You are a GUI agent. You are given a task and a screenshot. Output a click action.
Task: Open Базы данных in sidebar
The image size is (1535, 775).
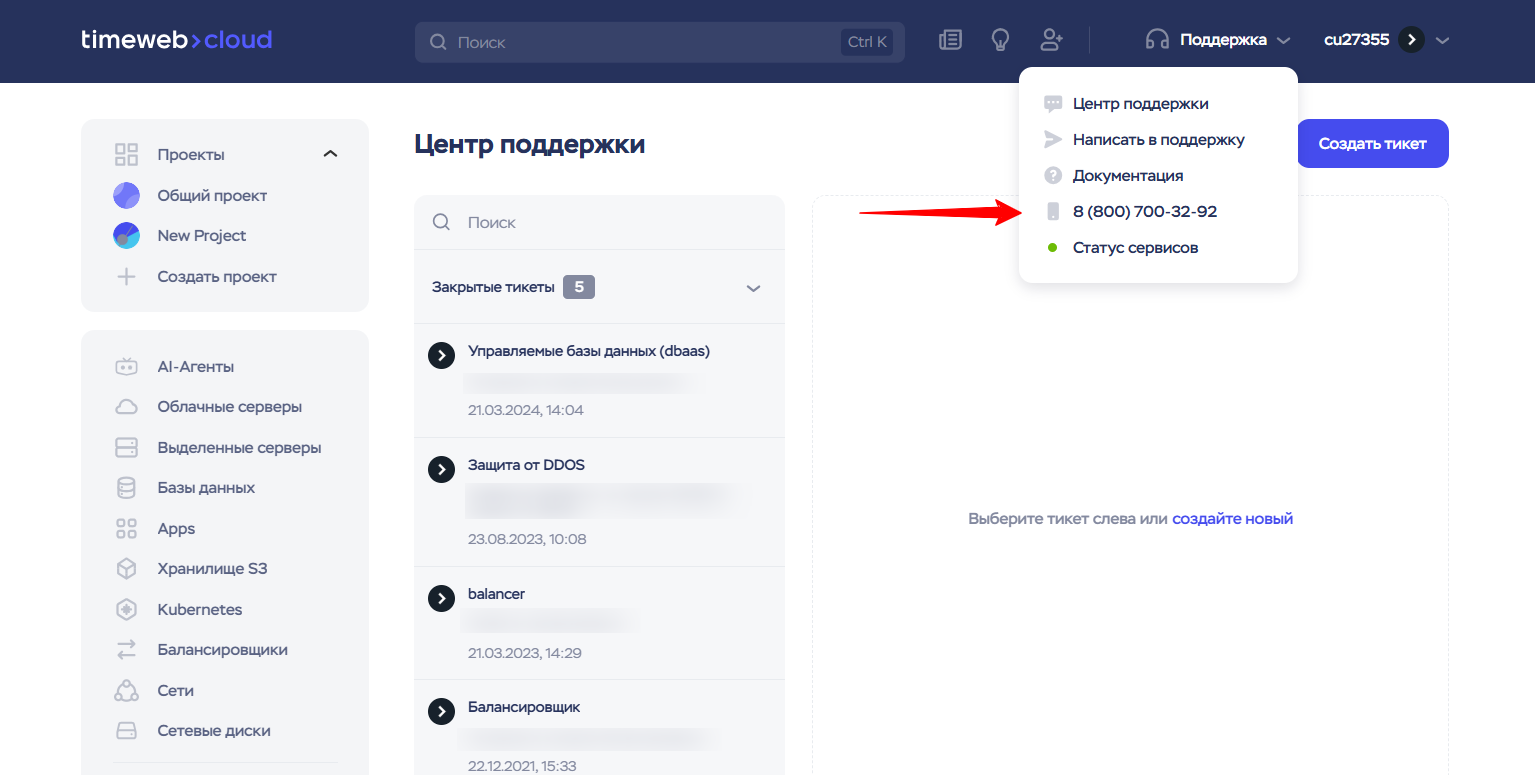[x=206, y=488]
